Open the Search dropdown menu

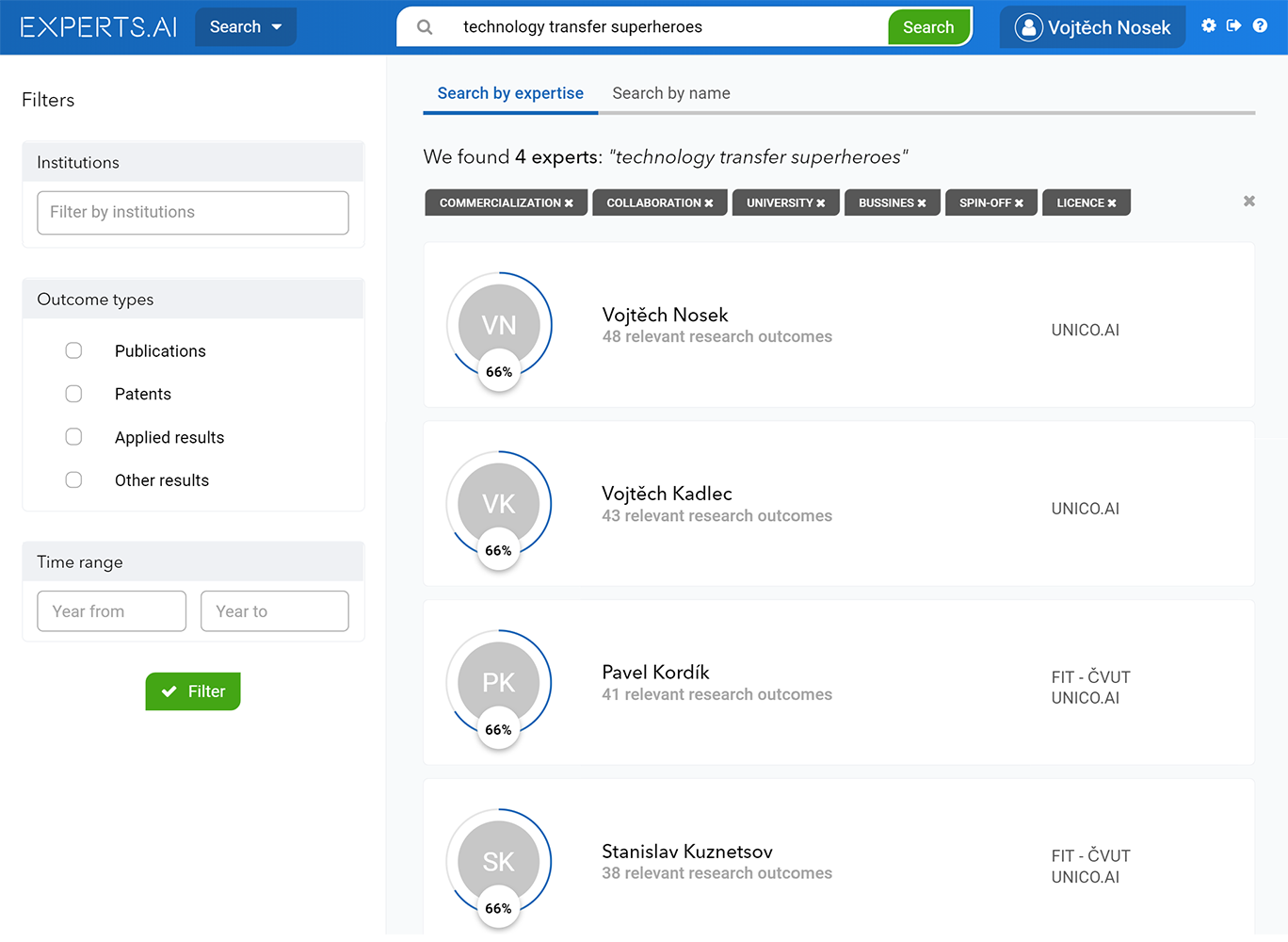coord(246,27)
